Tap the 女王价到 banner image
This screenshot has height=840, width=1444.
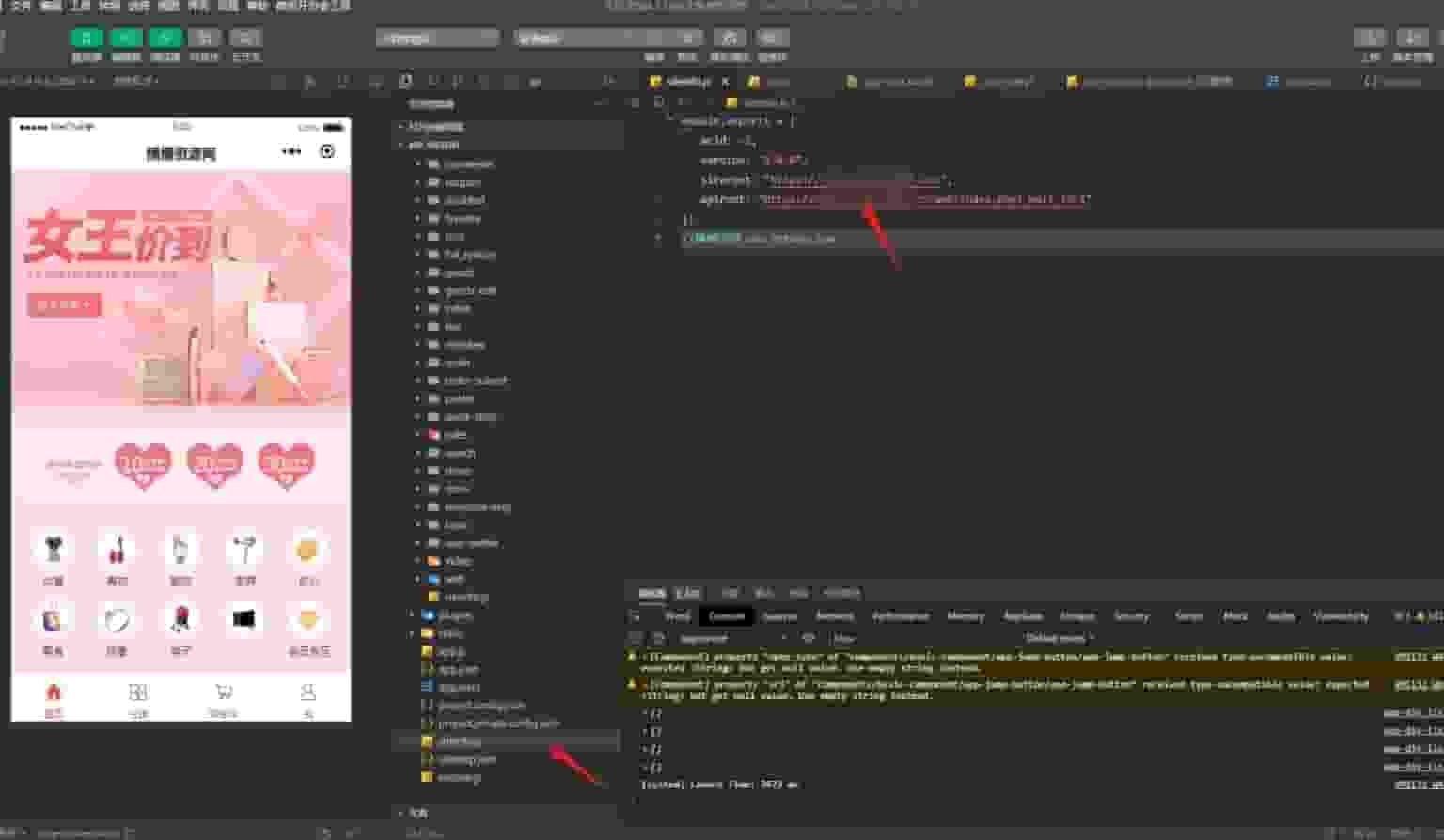pyautogui.click(x=181, y=288)
